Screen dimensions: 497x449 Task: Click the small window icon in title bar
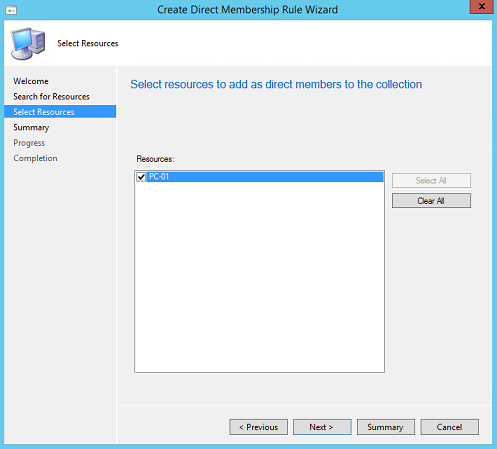[x=11, y=11]
